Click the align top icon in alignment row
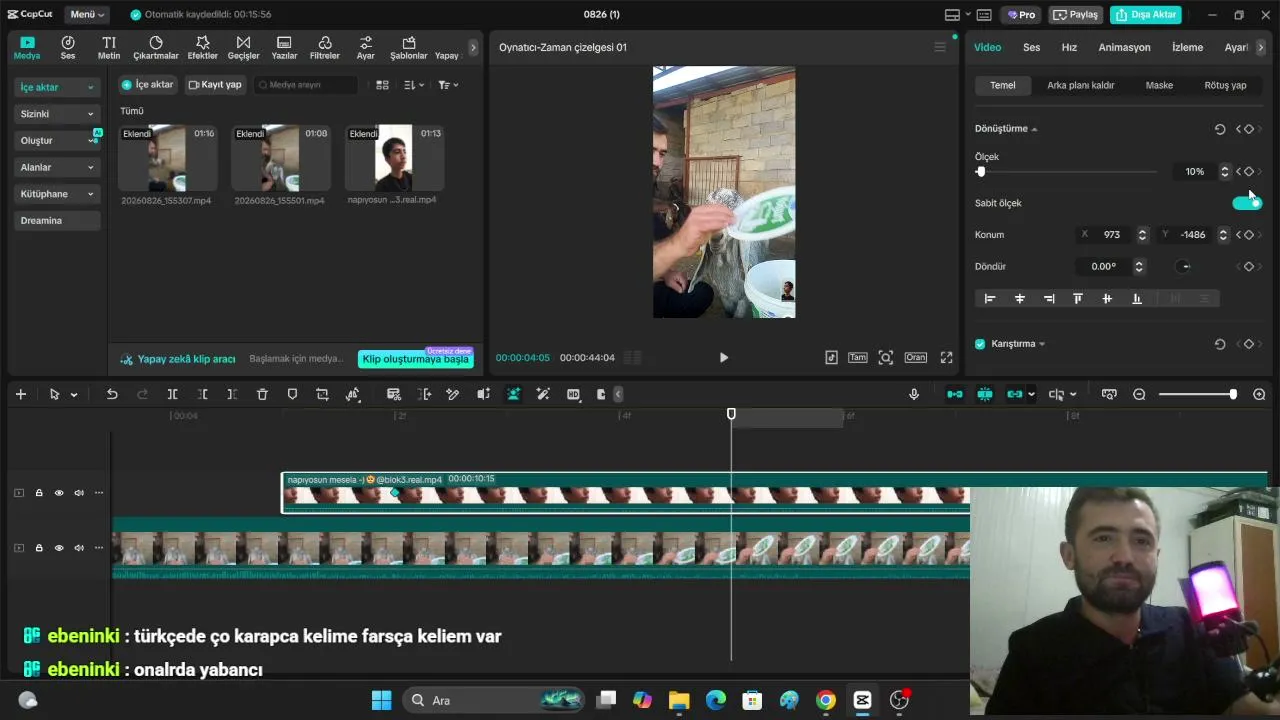Image resolution: width=1280 pixels, height=720 pixels. [x=1077, y=298]
